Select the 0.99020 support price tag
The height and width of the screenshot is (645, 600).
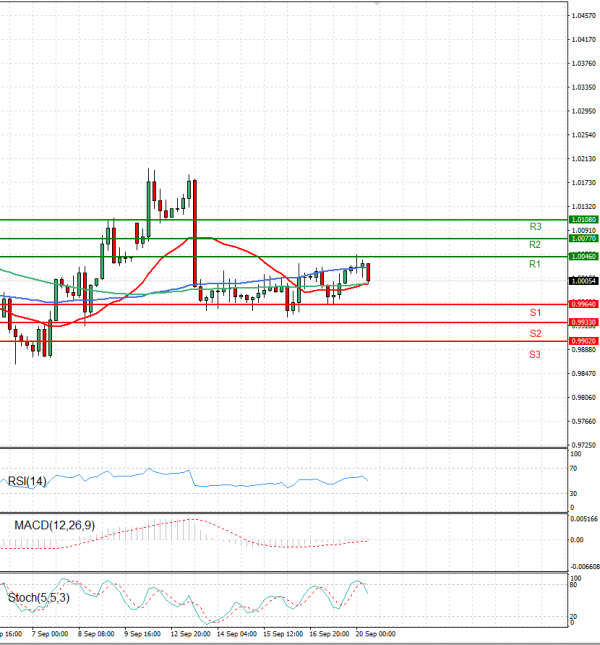coord(583,341)
